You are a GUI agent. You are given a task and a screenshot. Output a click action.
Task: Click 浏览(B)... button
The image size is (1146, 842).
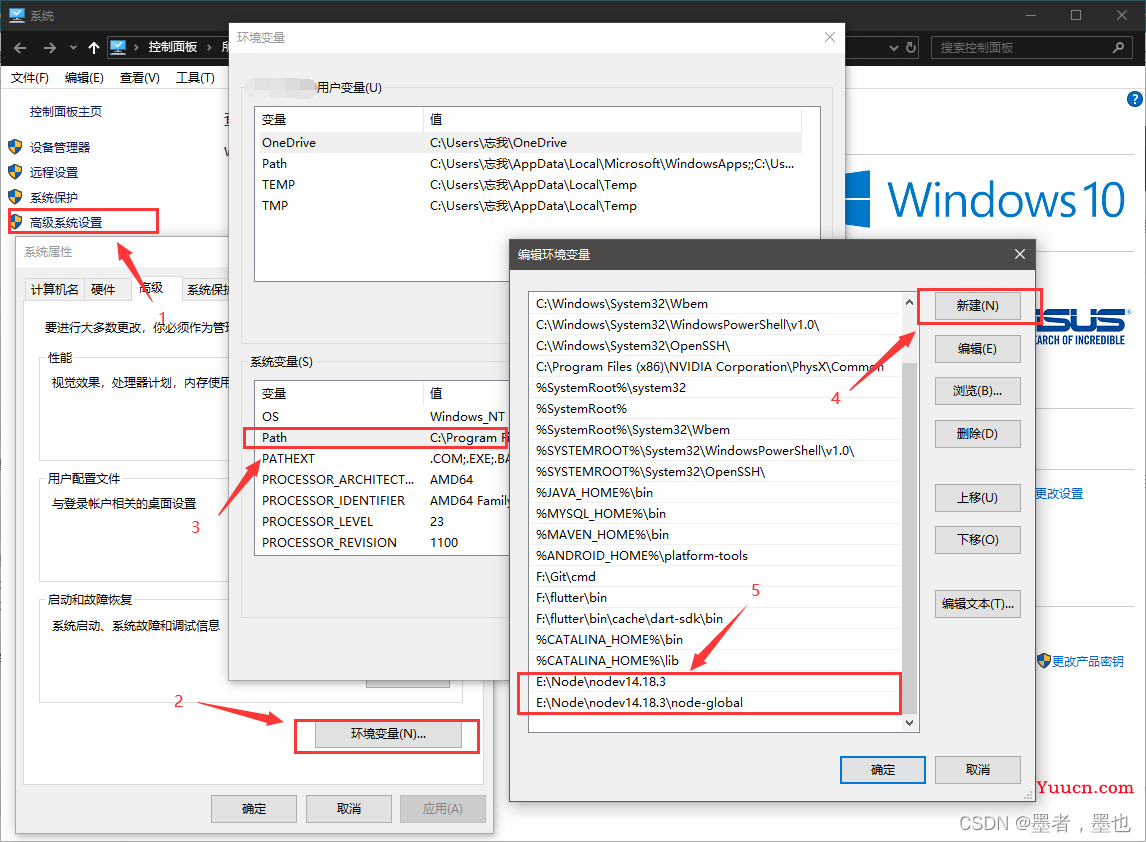(978, 391)
